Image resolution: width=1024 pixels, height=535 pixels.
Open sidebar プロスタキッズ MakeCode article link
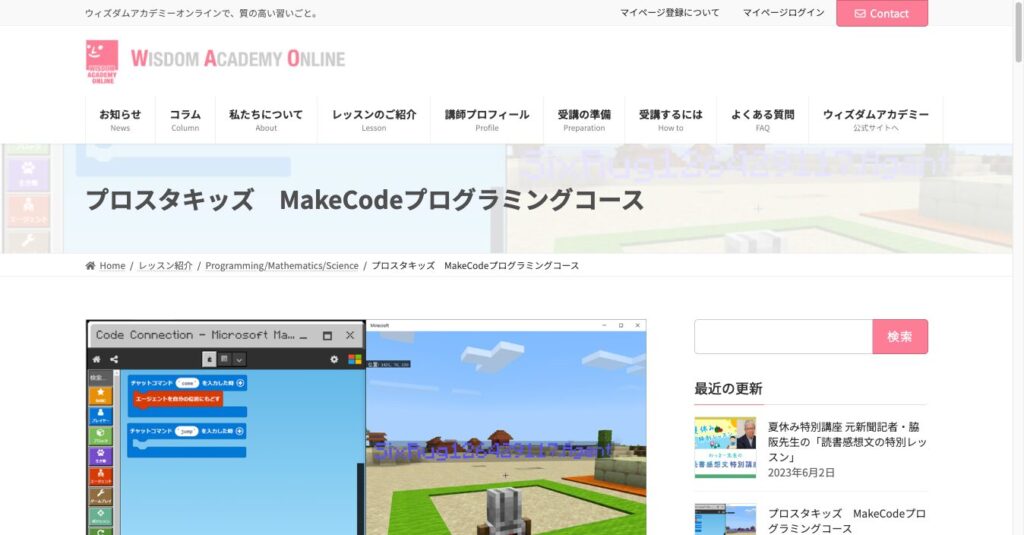(847, 521)
